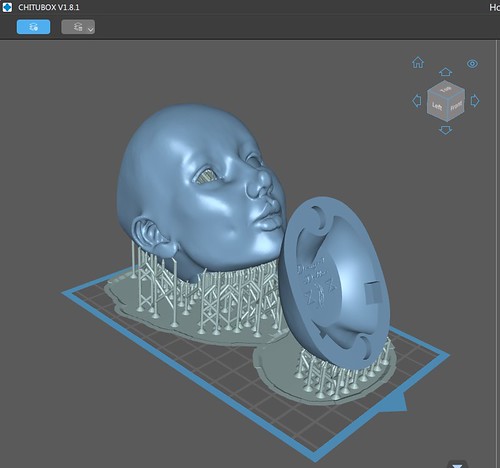Snap to the Top face on view cube
This screenshot has height=468, width=500.
(x=446, y=89)
